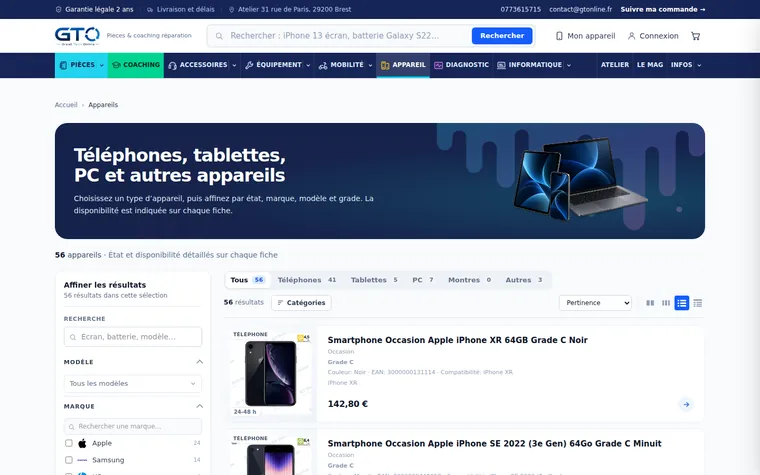The width and height of the screenshot is (760, 475).
Task: Expand the Accessoires menu chevron
Action: (x=234, y=65)
